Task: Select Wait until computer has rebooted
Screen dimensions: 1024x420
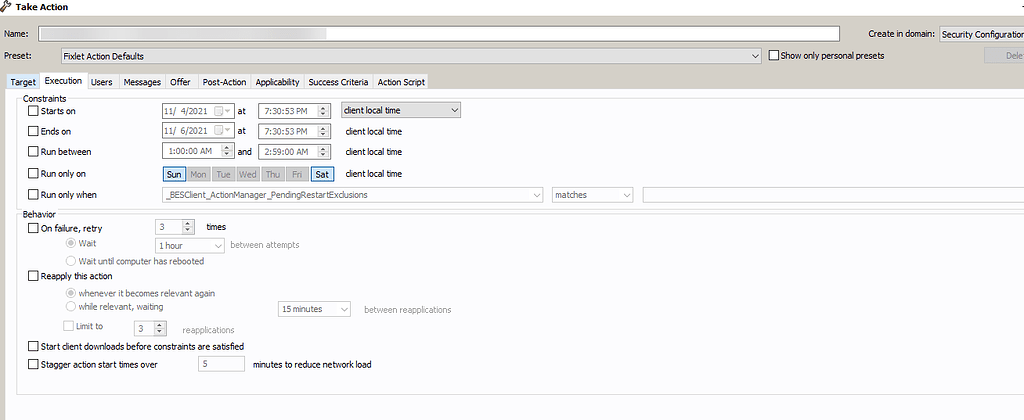Action: (70, 261)
